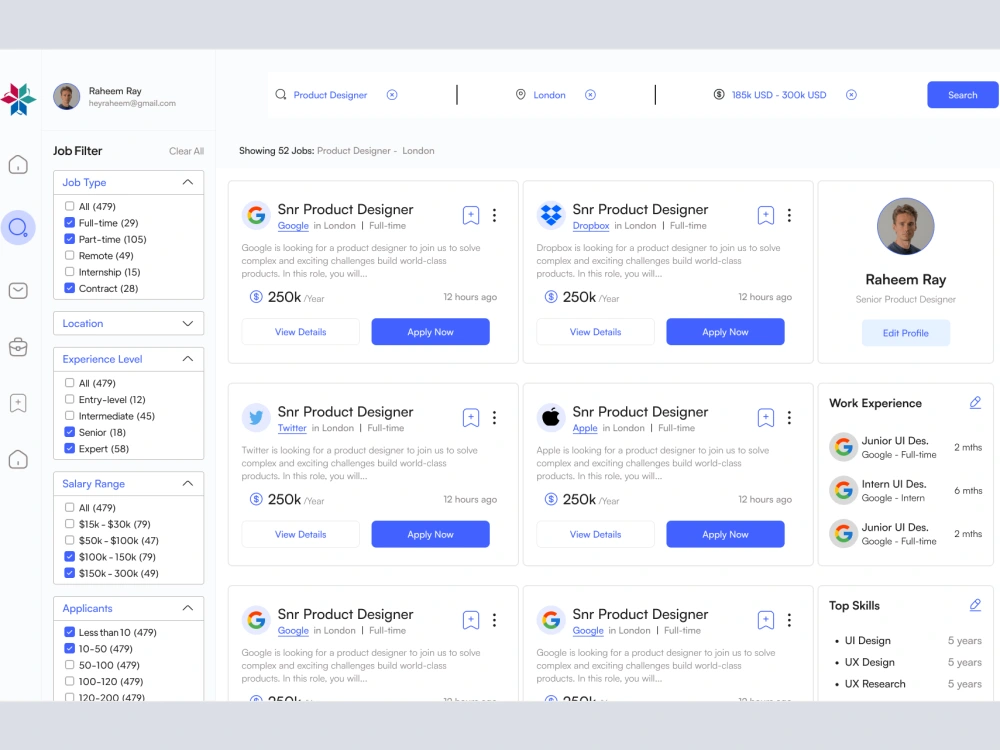Open the bottom home icon in sidebar
This screenshot has width=1000, height=750.
coord(18,459)
